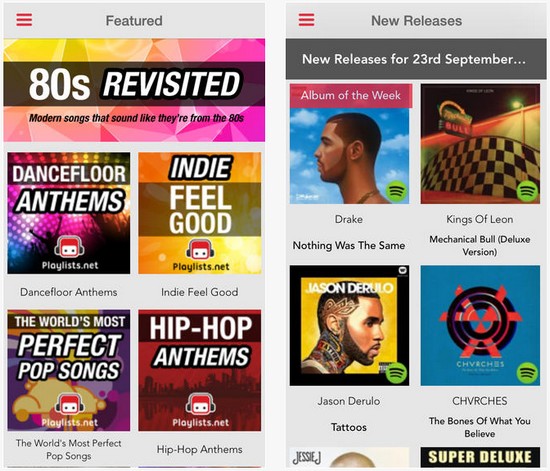Tap Playlists.net robot logo on Hip-Hop Anthems
The width and height of the screenshot is (550, 471).
tap(201, 404)
